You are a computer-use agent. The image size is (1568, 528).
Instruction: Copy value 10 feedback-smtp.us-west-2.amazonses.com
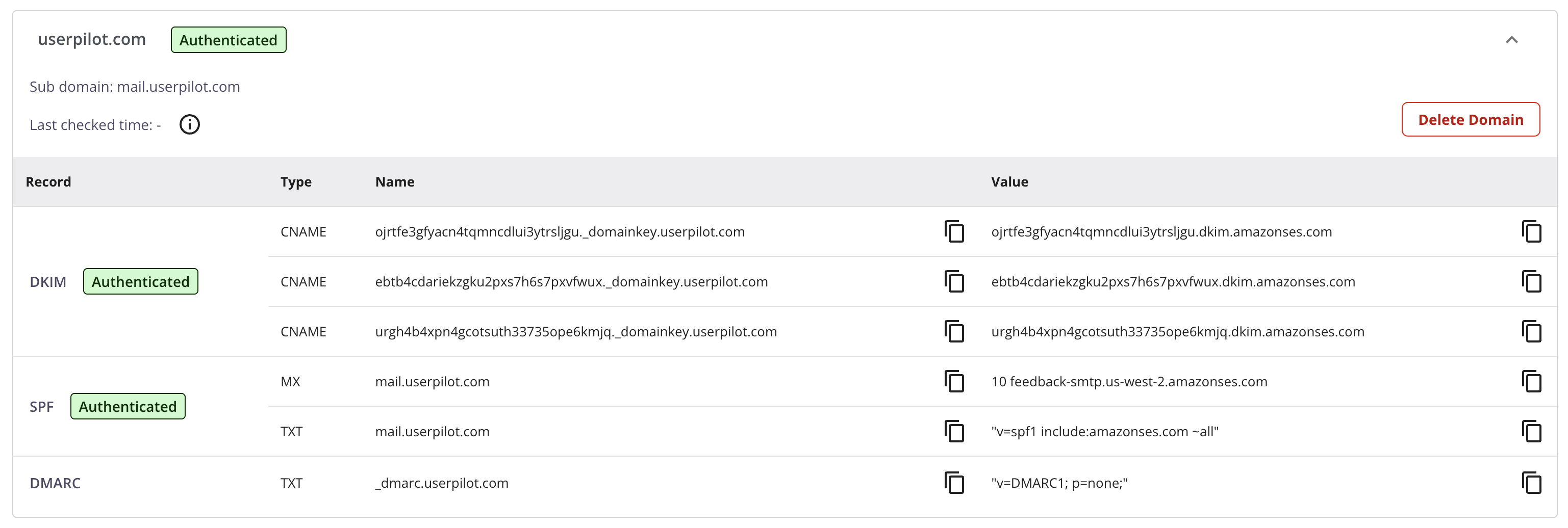tap(1531, 381)
